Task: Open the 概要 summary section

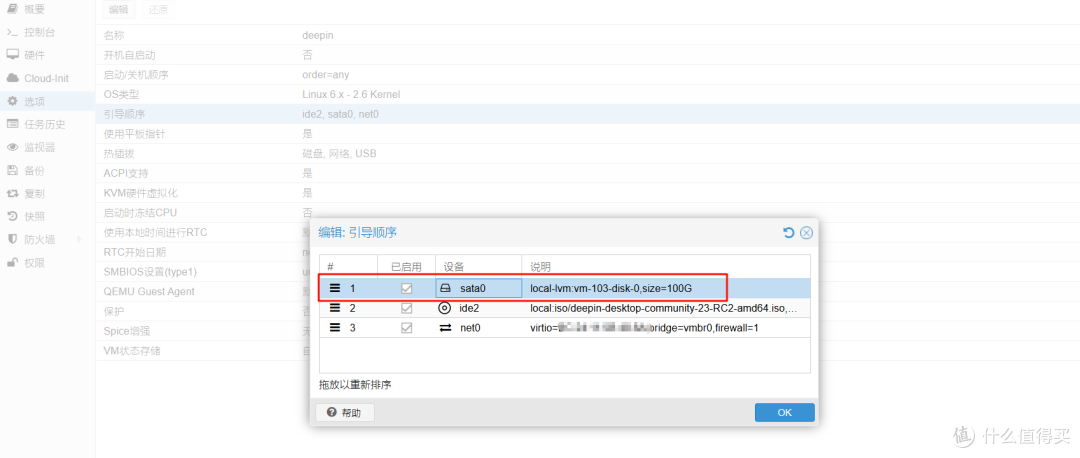Action: 48,10
